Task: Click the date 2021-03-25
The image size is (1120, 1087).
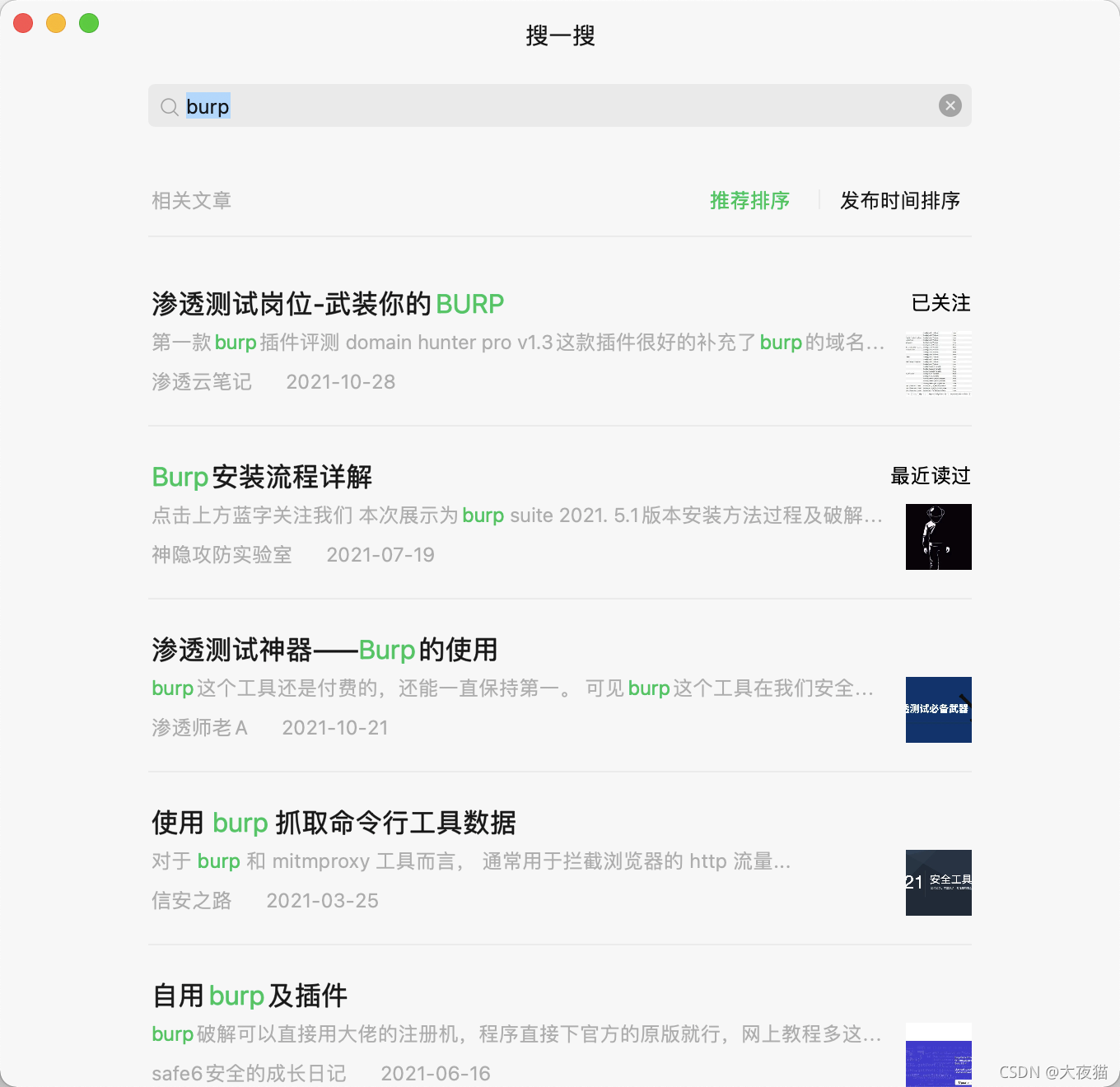Action: (323, 901)
